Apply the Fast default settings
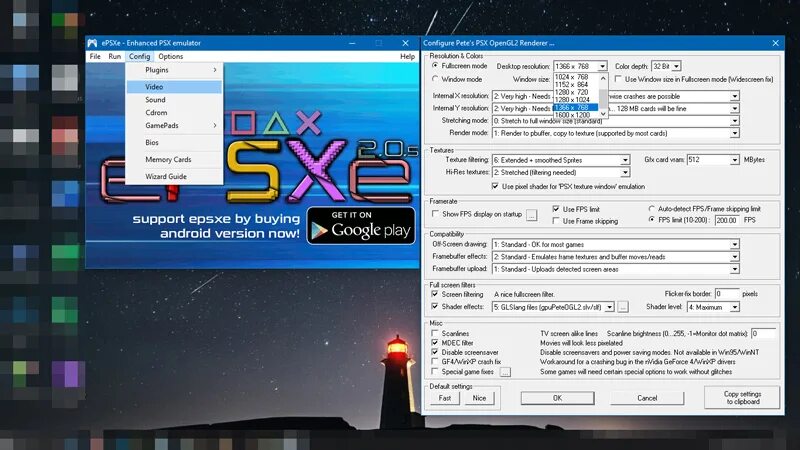800x450 pixels. click(444, 398)
